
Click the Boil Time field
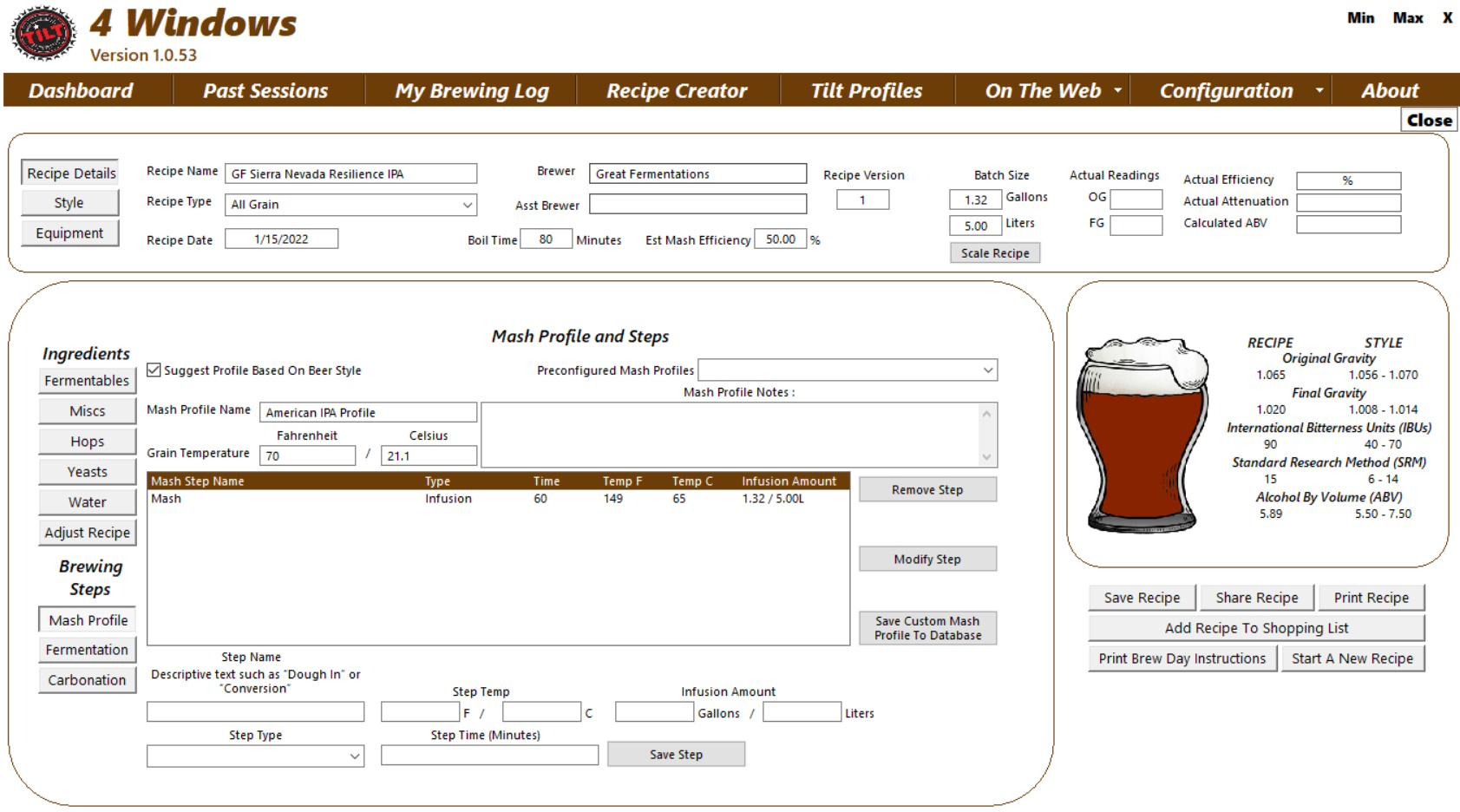(546, 239)
